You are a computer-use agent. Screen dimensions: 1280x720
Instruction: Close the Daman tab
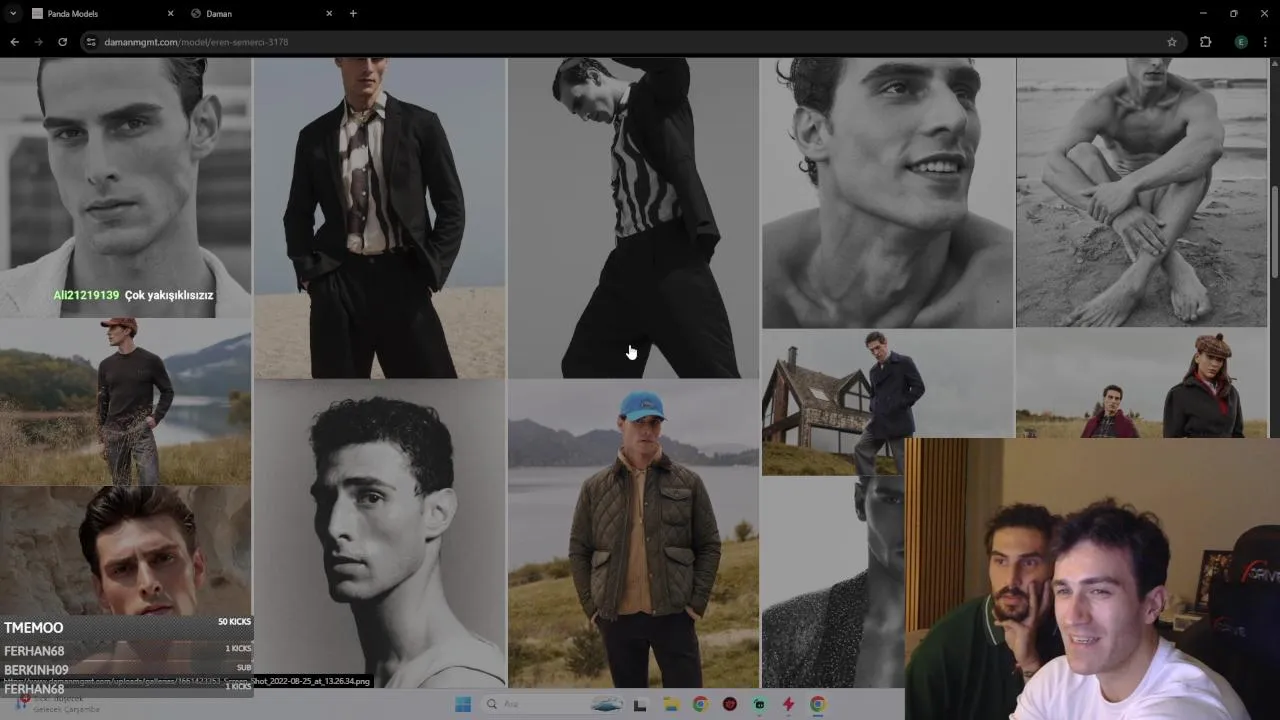(x=329, y=13)
